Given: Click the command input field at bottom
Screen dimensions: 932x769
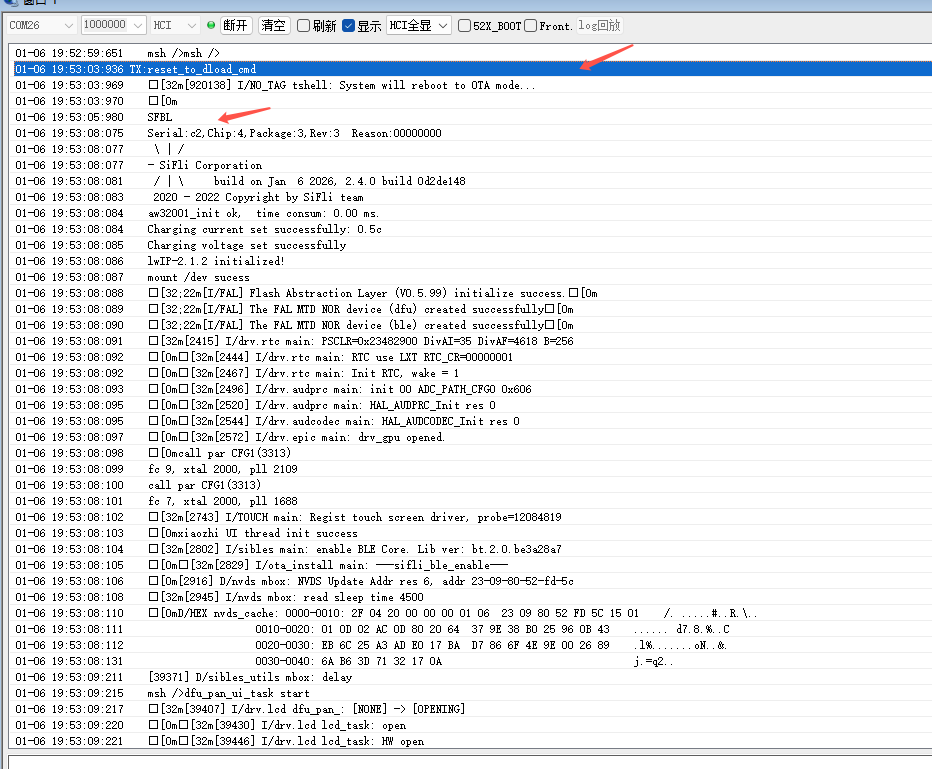Looking at the screenshot, I should pyautogui.click(x=466, y=761).
